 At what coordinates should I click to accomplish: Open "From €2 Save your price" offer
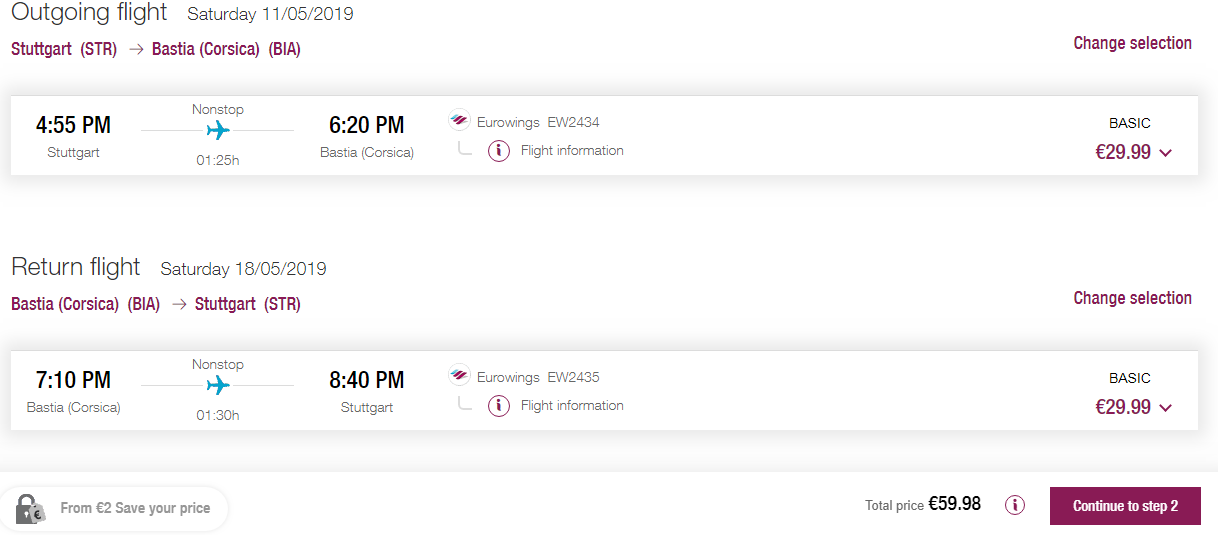135,508
